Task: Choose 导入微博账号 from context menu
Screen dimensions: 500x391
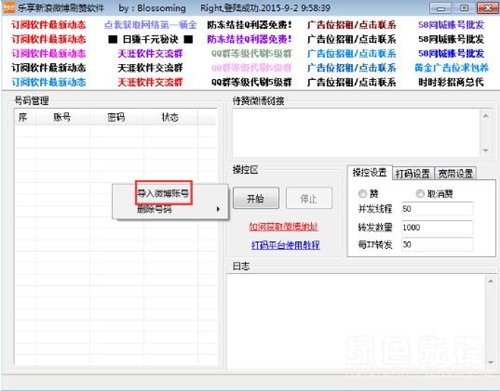Action: (x=163, y=193)
